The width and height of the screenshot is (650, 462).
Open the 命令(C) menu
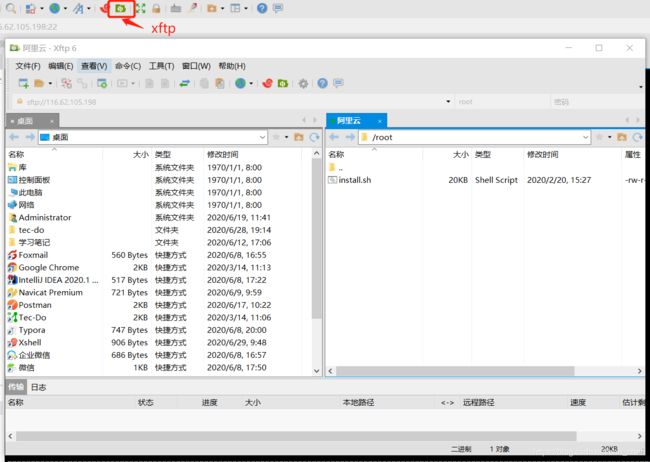(x=128, y=66)
